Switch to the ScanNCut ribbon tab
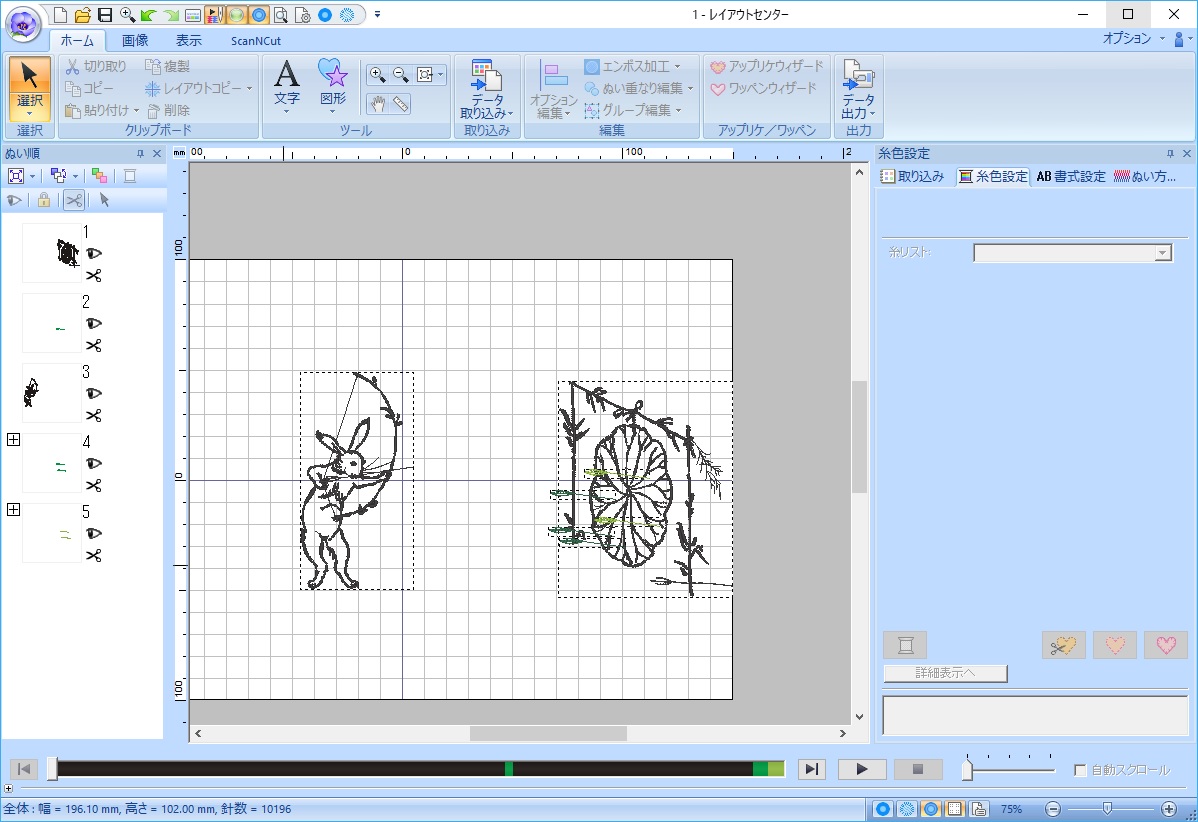Image resolution: width=1198 pixels, height=822 pixels. click(x=256, y=40)
